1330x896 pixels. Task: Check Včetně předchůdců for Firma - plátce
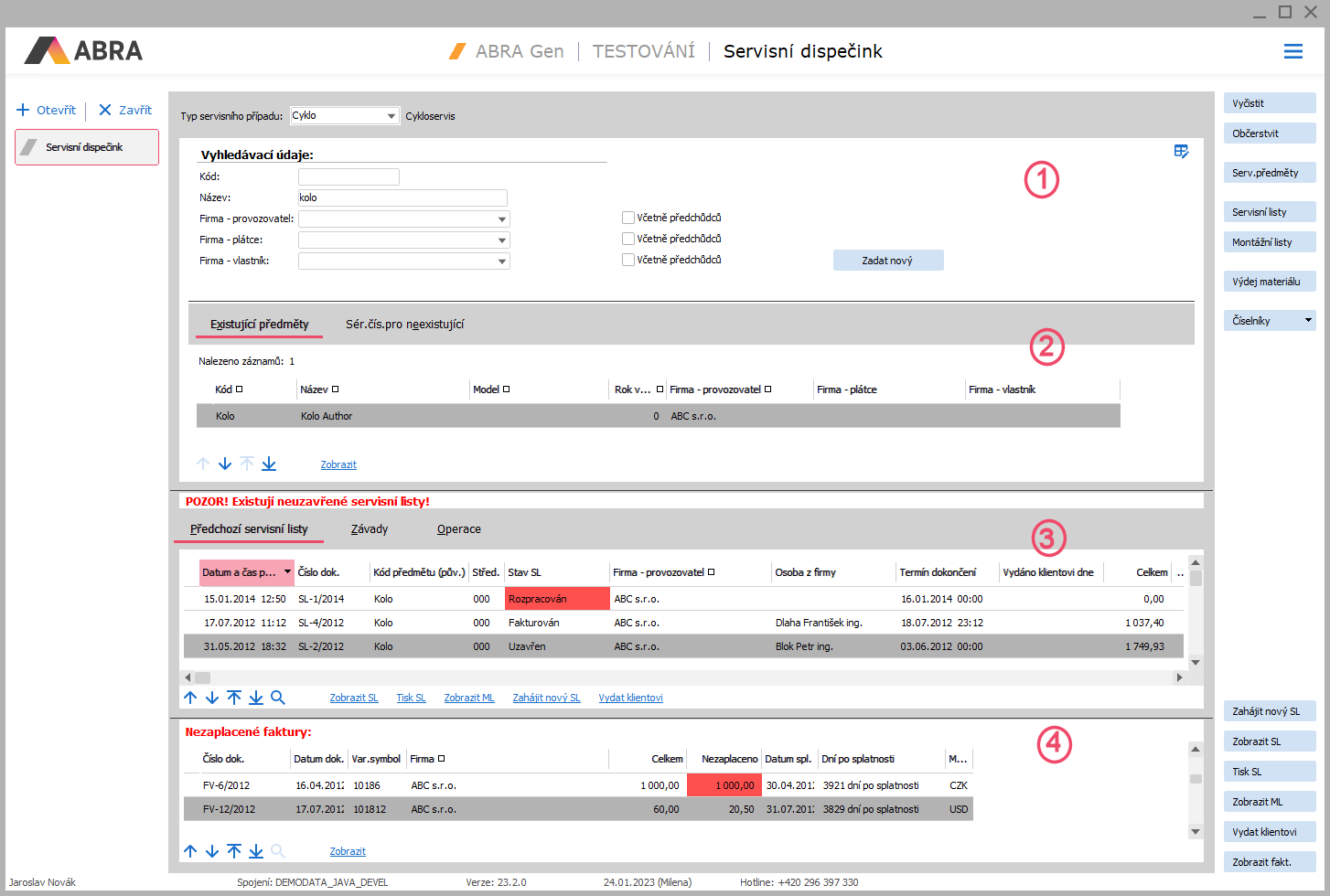point(628,239)
